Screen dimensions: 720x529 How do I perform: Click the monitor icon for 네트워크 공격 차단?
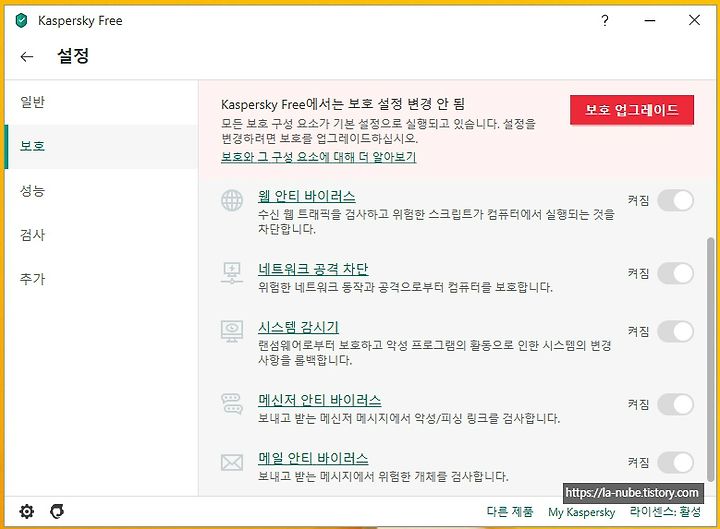coord(232,273)
